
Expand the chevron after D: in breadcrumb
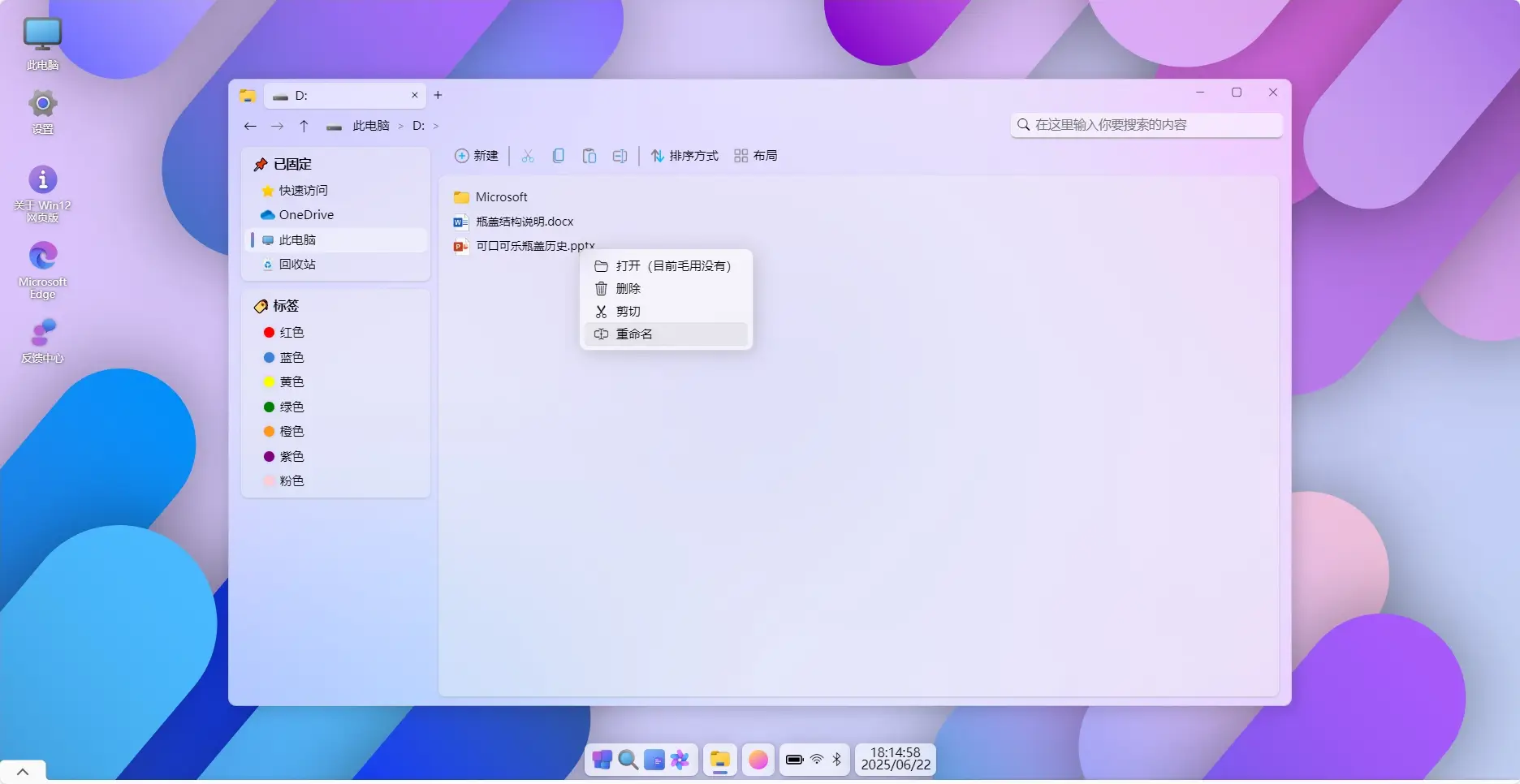[x=436, y=126]
